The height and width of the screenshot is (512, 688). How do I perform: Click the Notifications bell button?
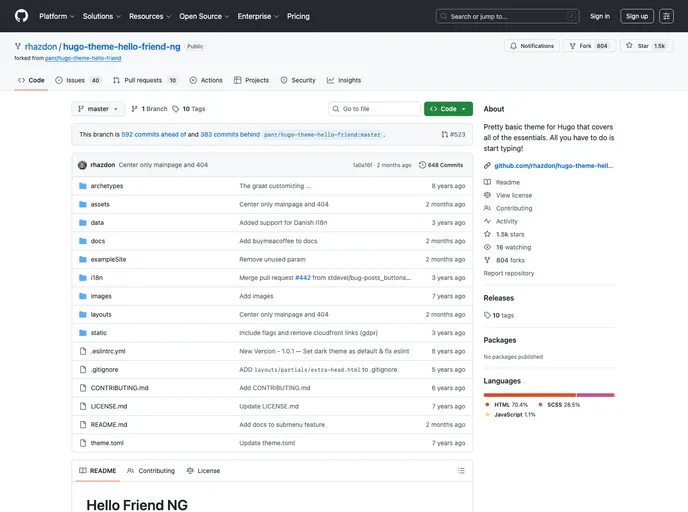pyautogui.click(x=531, y=46)
